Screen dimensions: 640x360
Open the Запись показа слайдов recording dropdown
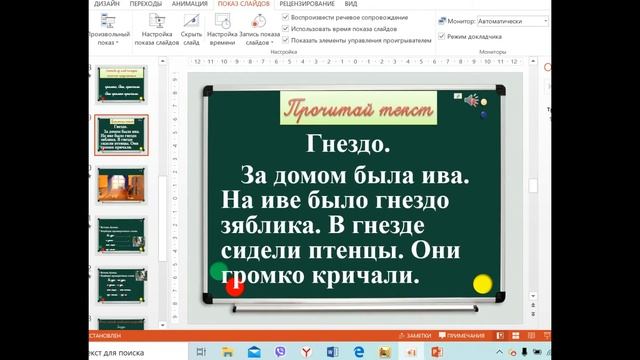[x=259, y=29]
